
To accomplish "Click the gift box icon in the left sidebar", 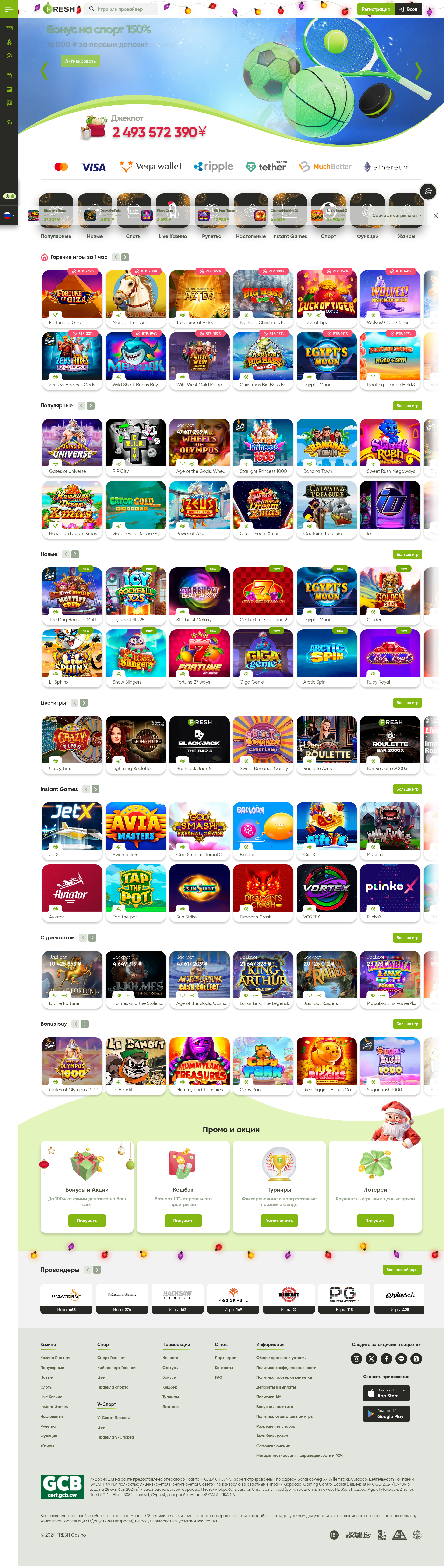I will pyautogui.click(x=9, y=76).
